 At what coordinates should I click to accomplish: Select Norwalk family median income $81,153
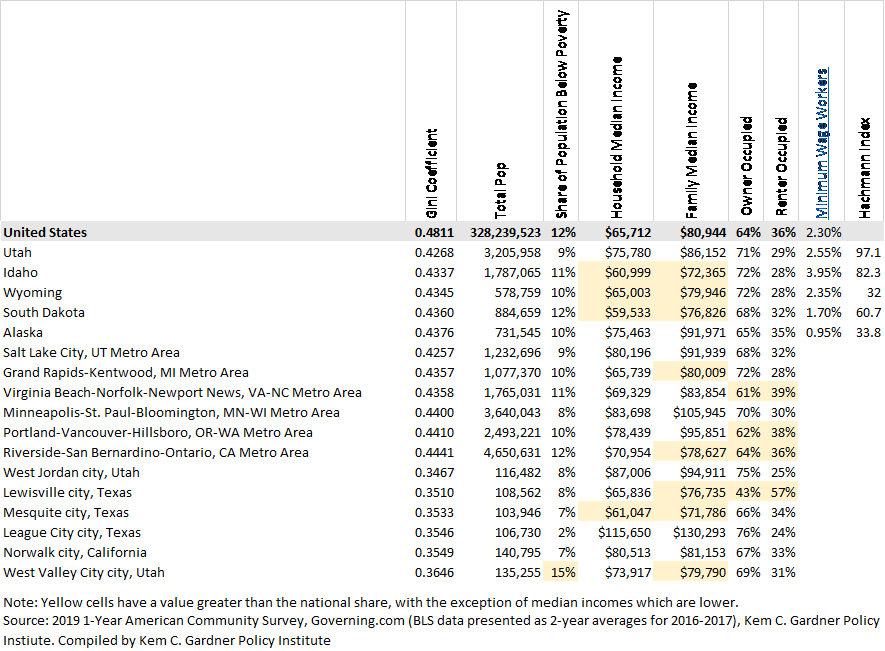(703, 553)
